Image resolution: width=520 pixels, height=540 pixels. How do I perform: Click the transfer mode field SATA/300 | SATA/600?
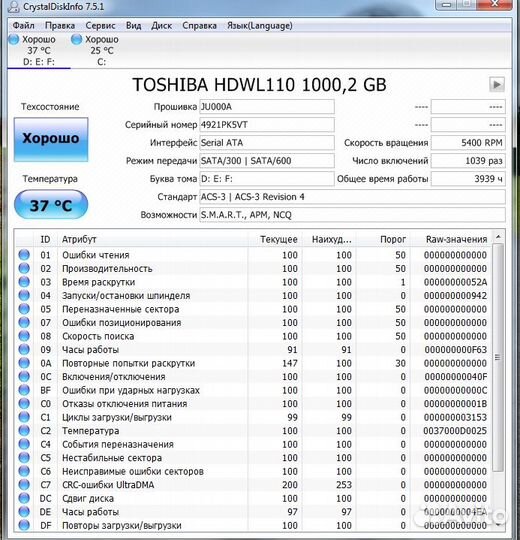coord(267,161)
